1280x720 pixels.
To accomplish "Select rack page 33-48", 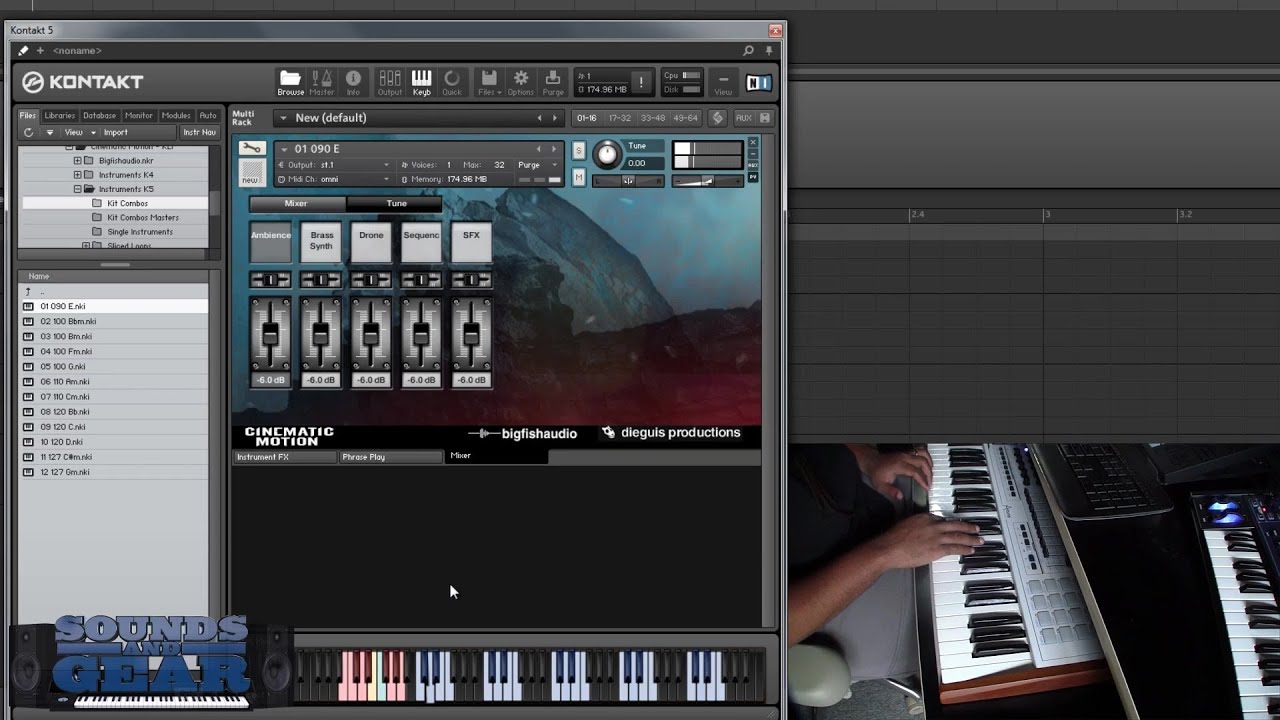I will [x=653, y=118].
